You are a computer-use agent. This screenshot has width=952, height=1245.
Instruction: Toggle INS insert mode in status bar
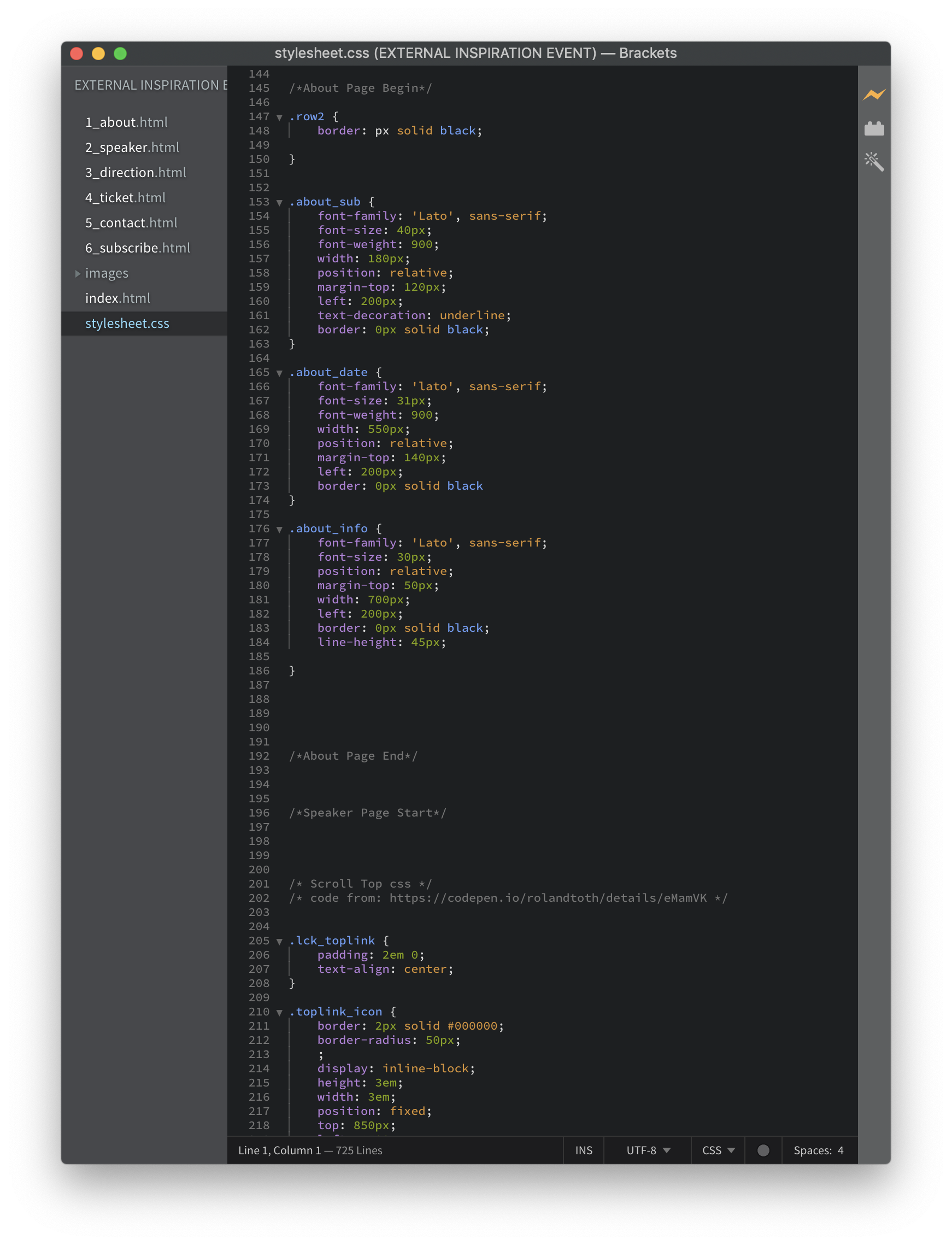tap(584, 1150)
